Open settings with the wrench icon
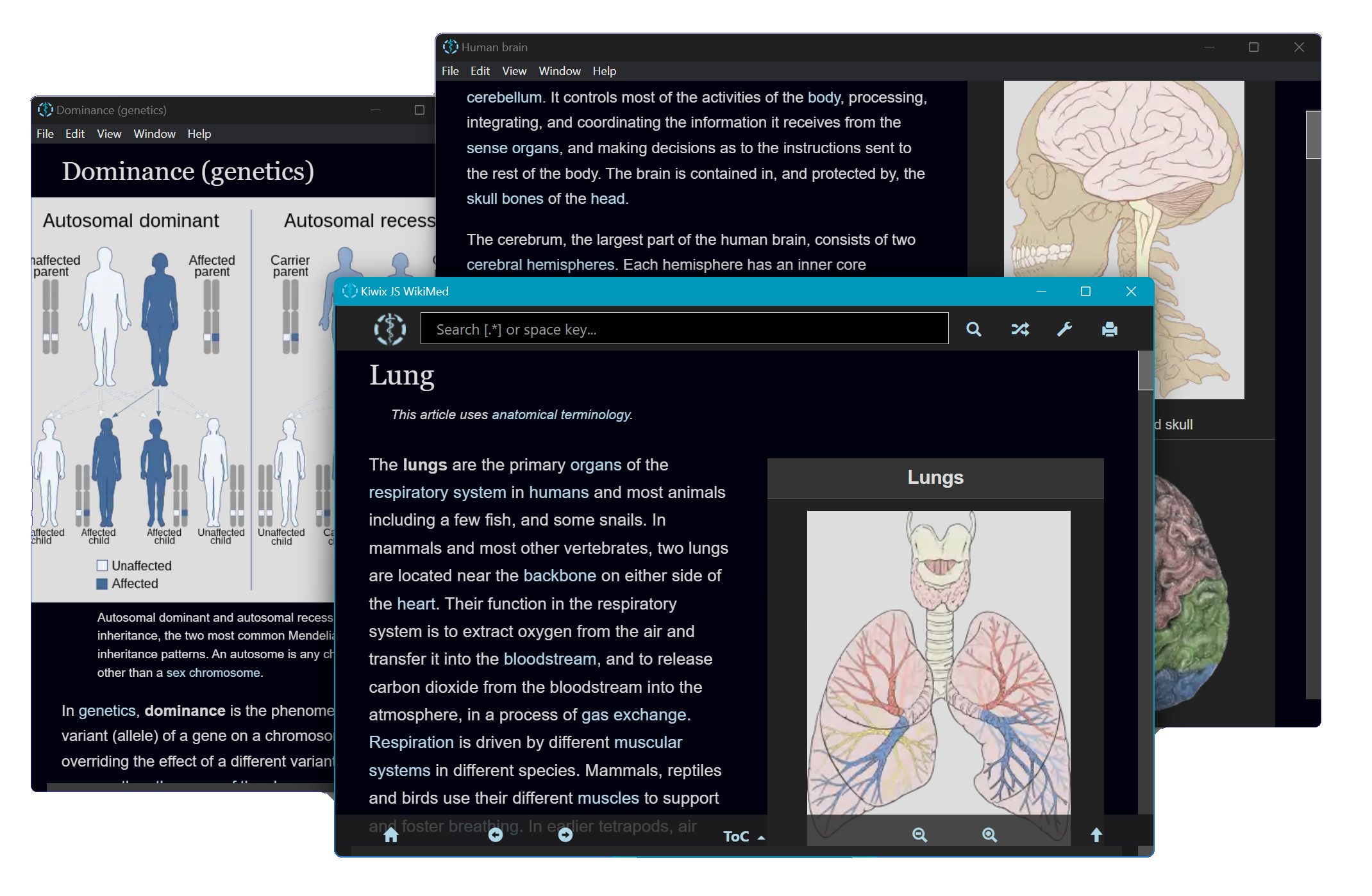 pyautogui.click(x=1065, y=329)
